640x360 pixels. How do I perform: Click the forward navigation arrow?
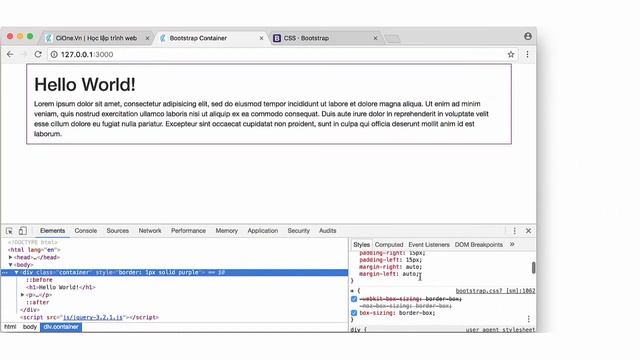coord(24,54)
